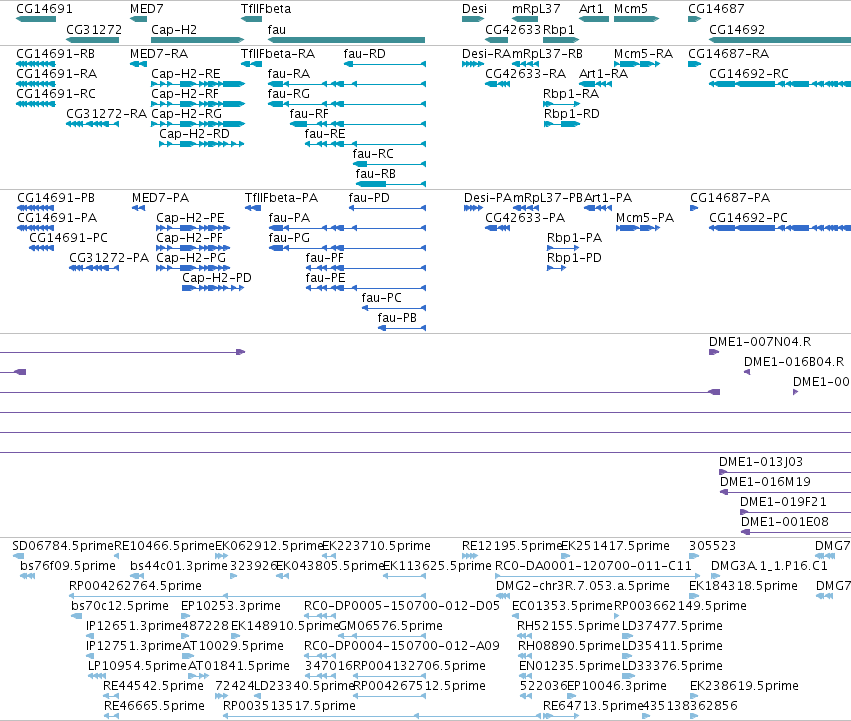Click EST label RP003513517.5prime
Screen dimensions: 851x721
(x=289, y=706)
